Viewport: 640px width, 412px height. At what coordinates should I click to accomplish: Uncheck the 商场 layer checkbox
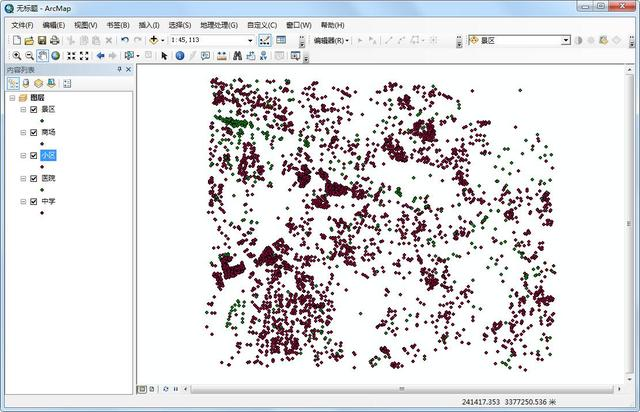point(34,132)
